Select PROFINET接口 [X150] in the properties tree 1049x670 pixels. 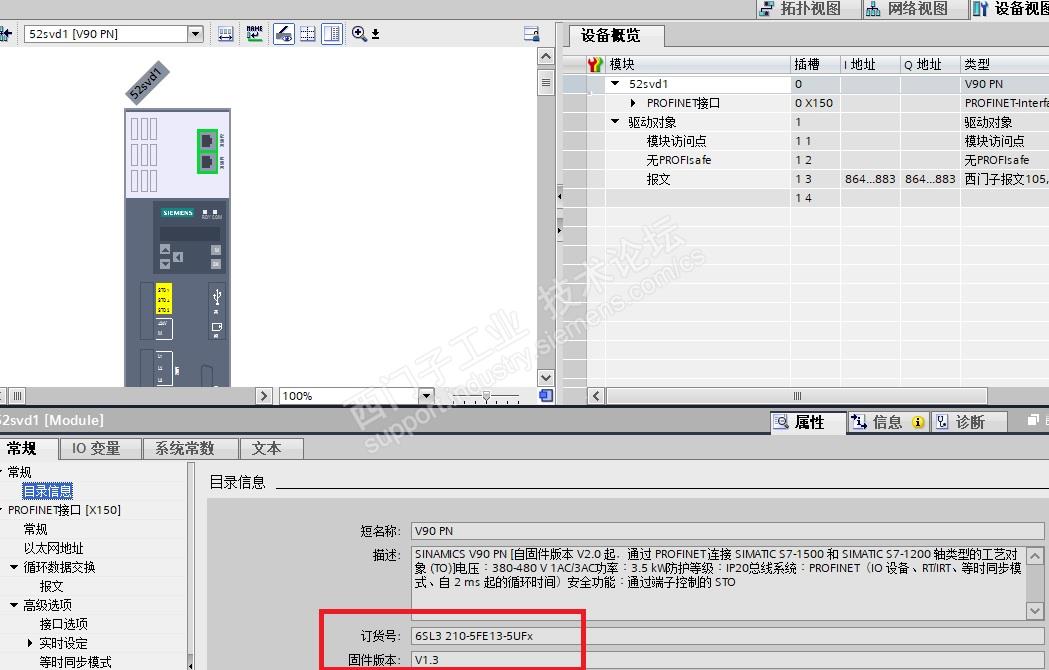coord(64,510)
